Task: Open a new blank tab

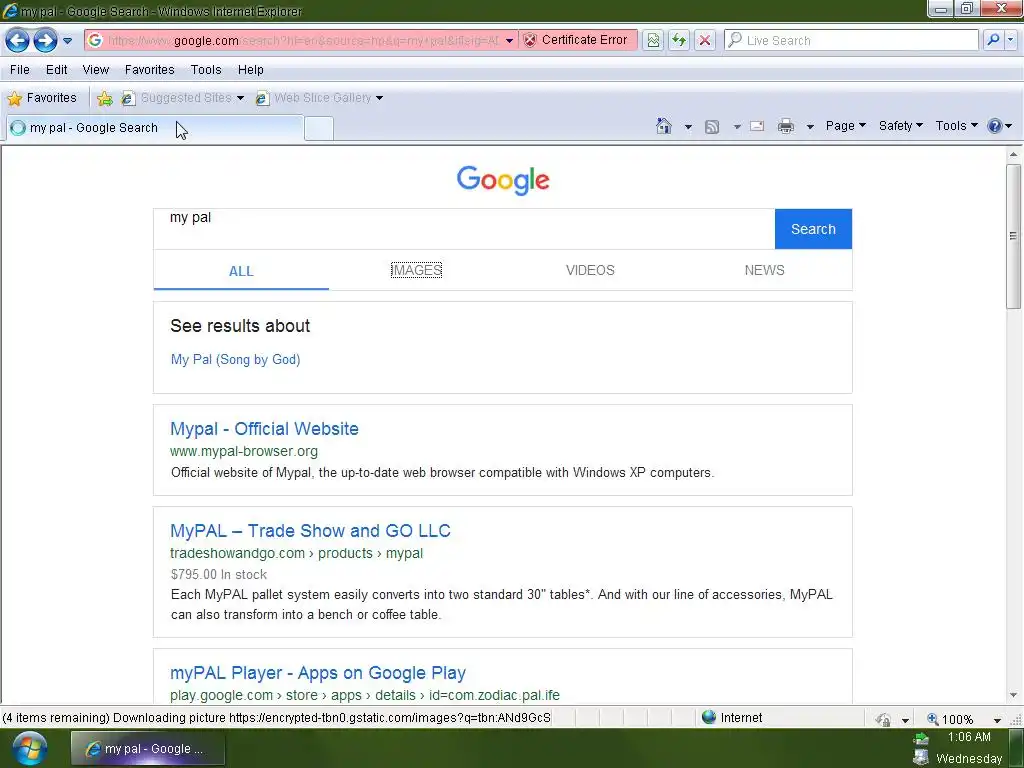Action: pyautogui.click(x=319, y=128)
